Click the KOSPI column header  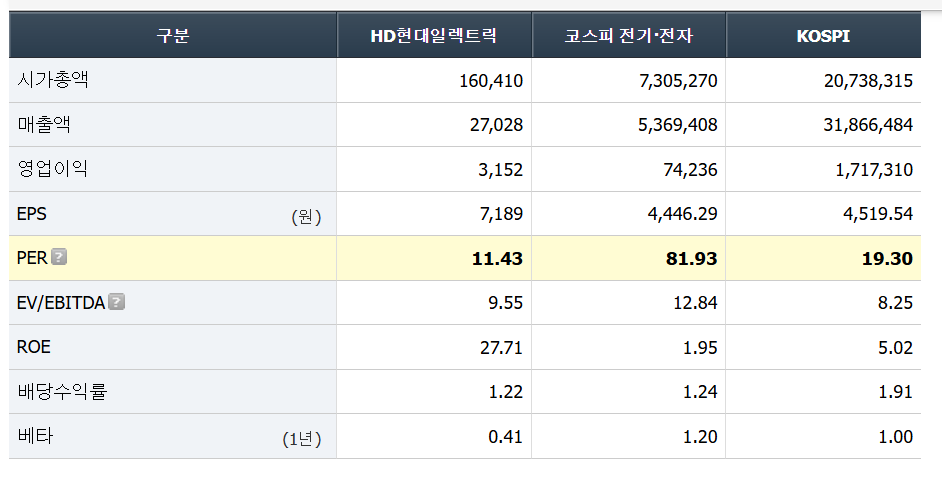click(x=823, y=35)
